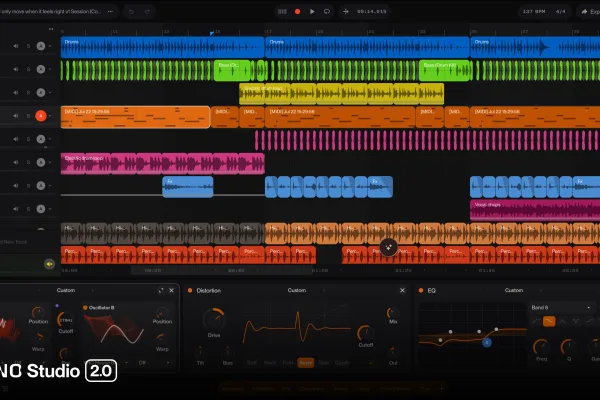Arm the Drums track for recording
Image resolution: width=600 pixels, height=400 pixels.
coord(41,46)
